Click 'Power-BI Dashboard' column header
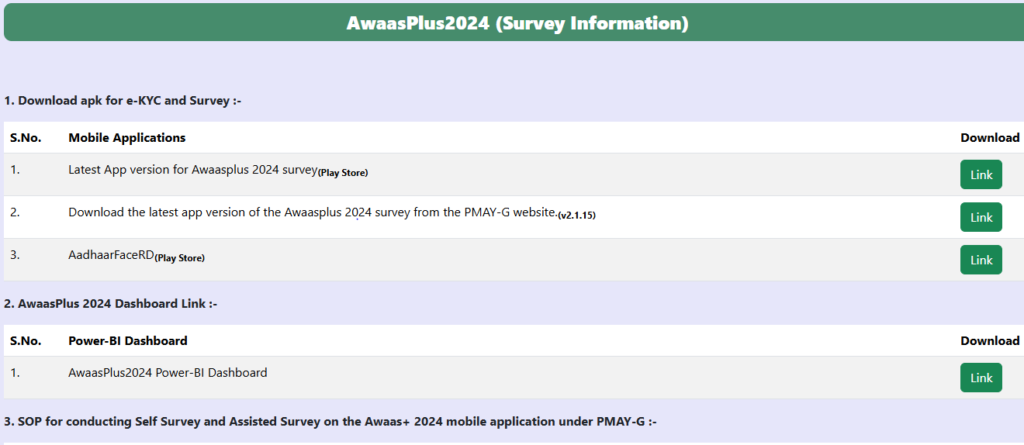 [x=128, y=340]
